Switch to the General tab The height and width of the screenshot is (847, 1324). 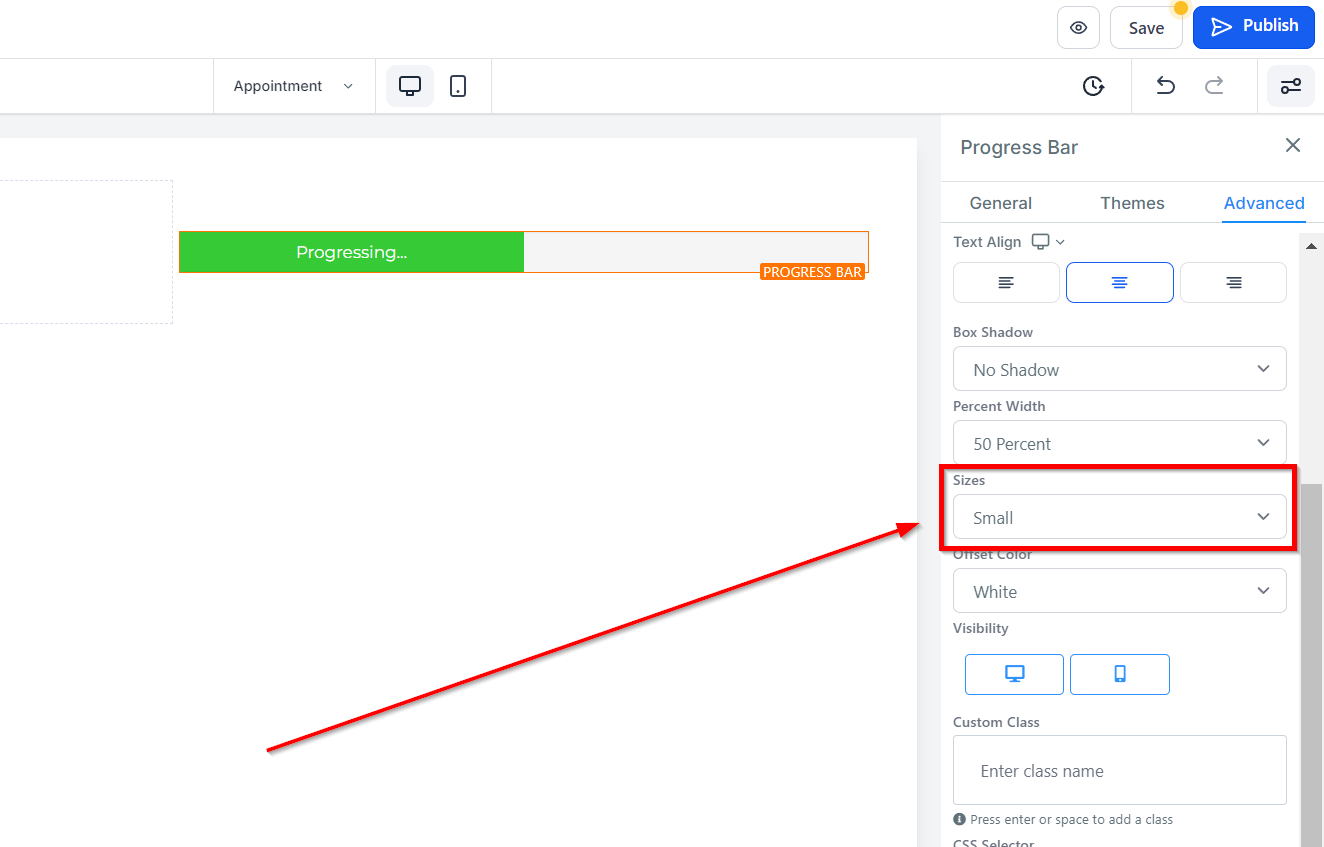coord(1001,203)
